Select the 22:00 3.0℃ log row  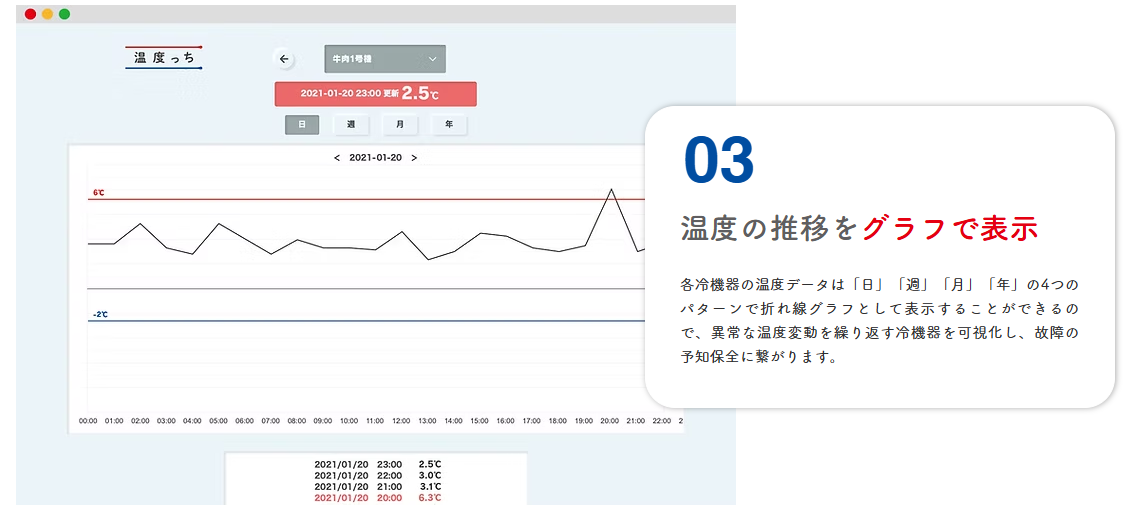click(378, 475)
